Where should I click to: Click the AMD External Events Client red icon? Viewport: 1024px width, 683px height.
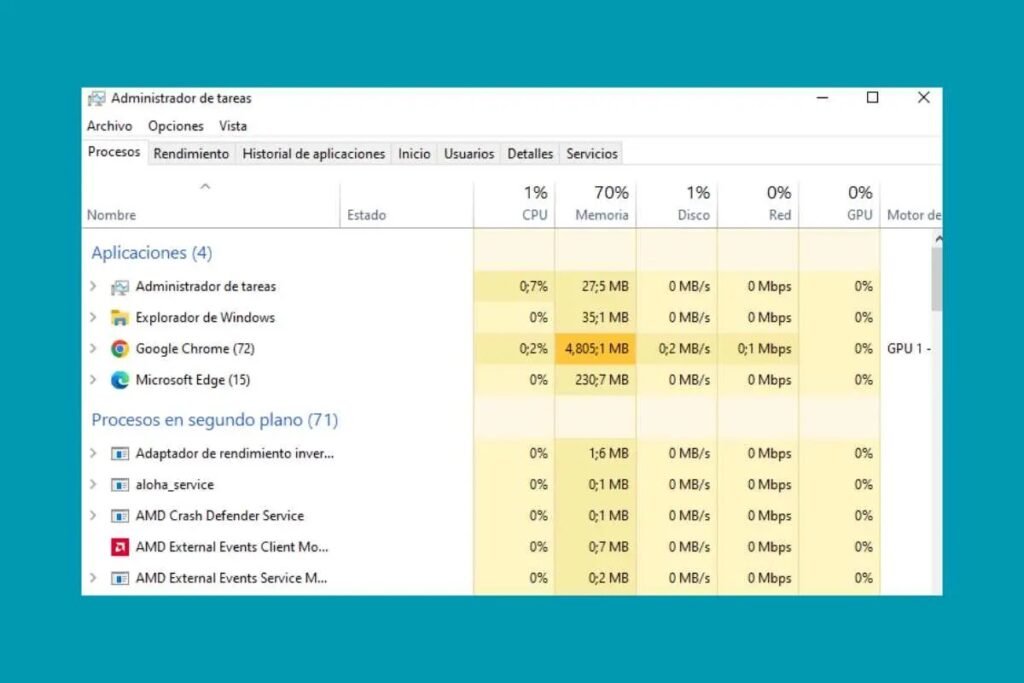pos(120,547)
